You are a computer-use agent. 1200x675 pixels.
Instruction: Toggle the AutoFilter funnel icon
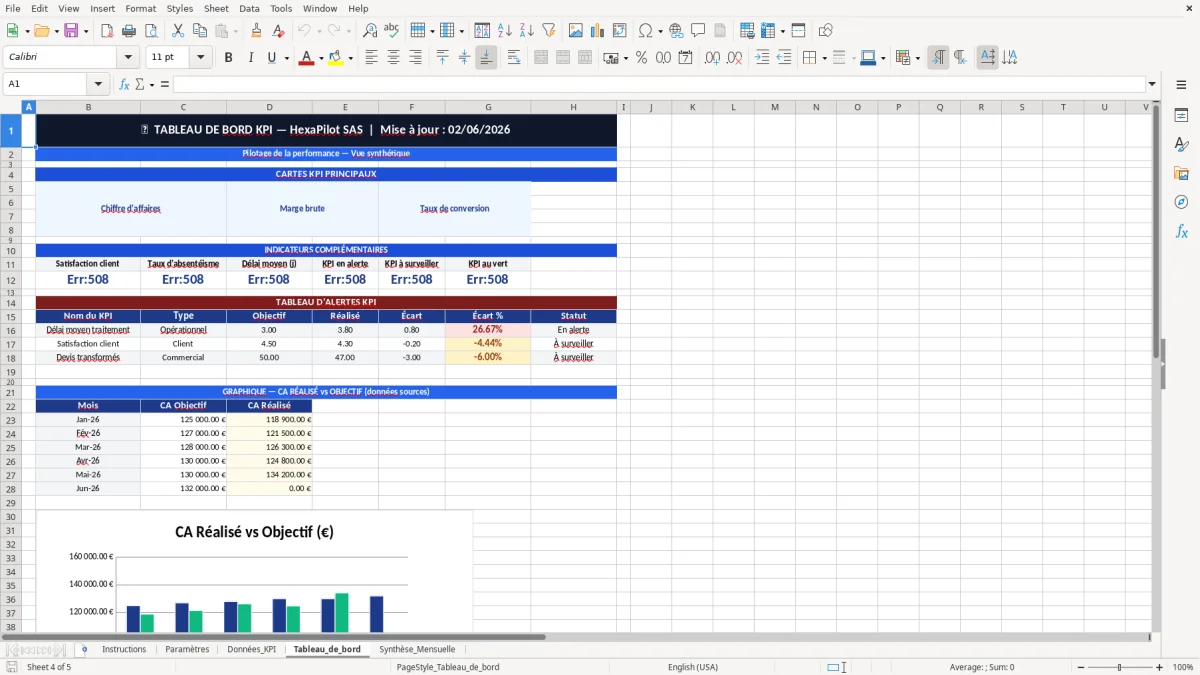click(x=549, y=31)
